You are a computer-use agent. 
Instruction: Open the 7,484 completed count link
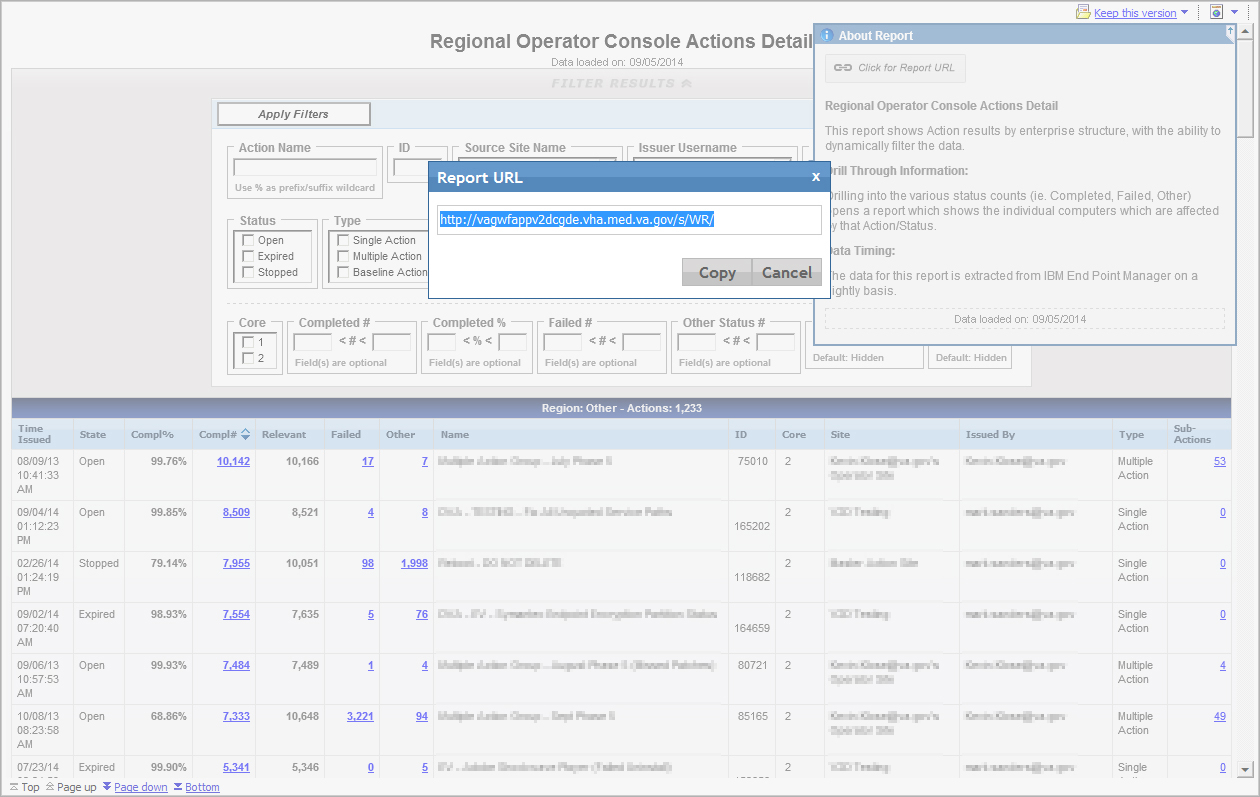click(x=236, y=665)
